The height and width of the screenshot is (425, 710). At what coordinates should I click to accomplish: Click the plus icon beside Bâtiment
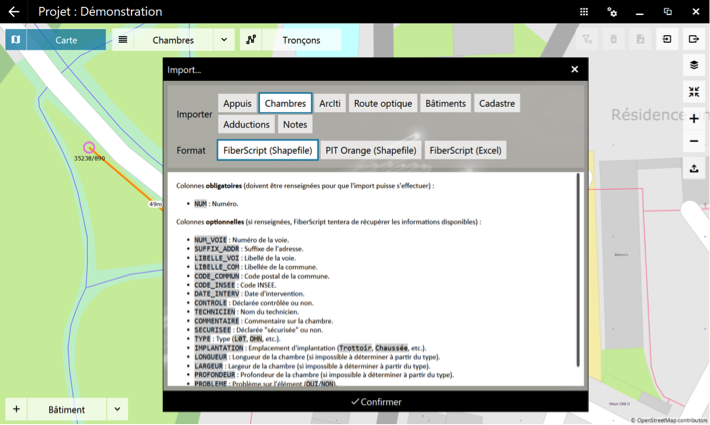16,409
